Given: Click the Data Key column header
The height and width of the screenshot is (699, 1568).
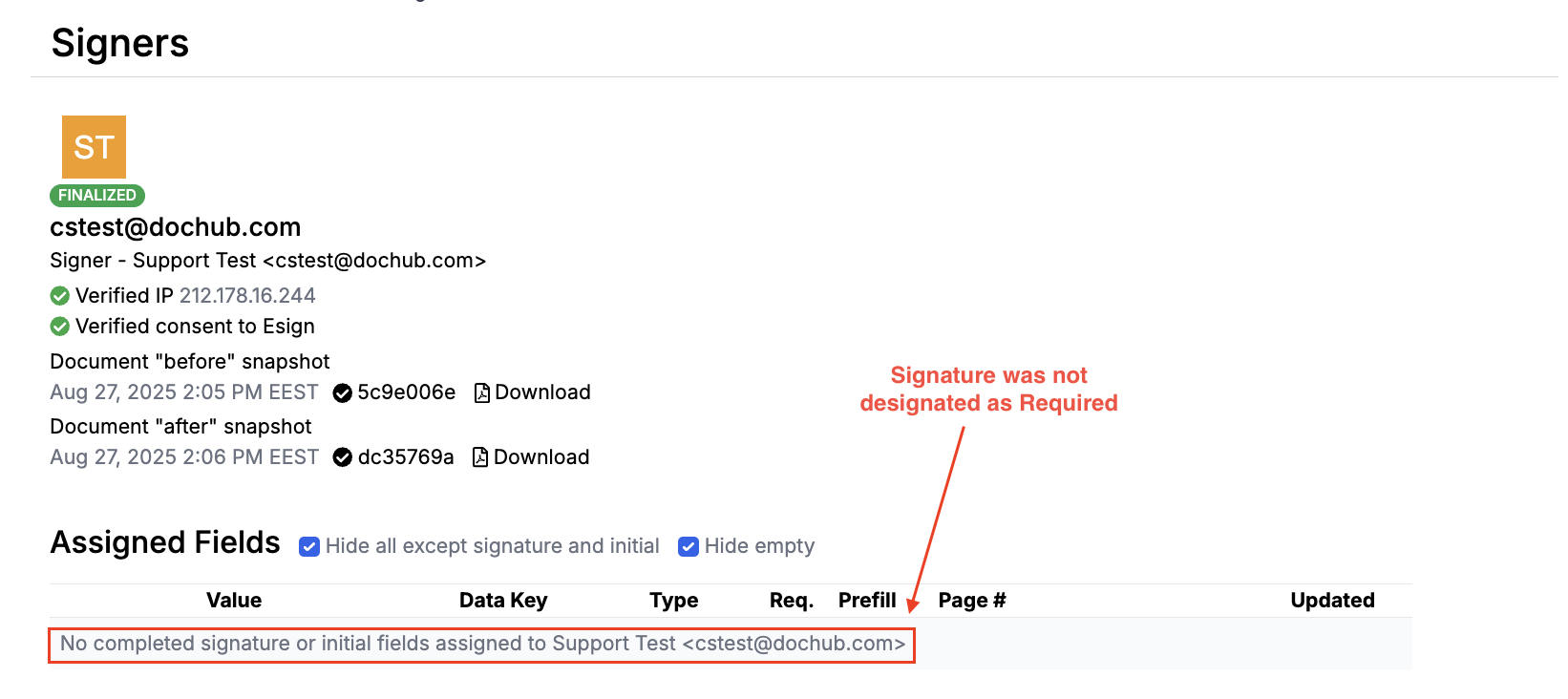Looking at the screenshot, I should tap(503, 601).
